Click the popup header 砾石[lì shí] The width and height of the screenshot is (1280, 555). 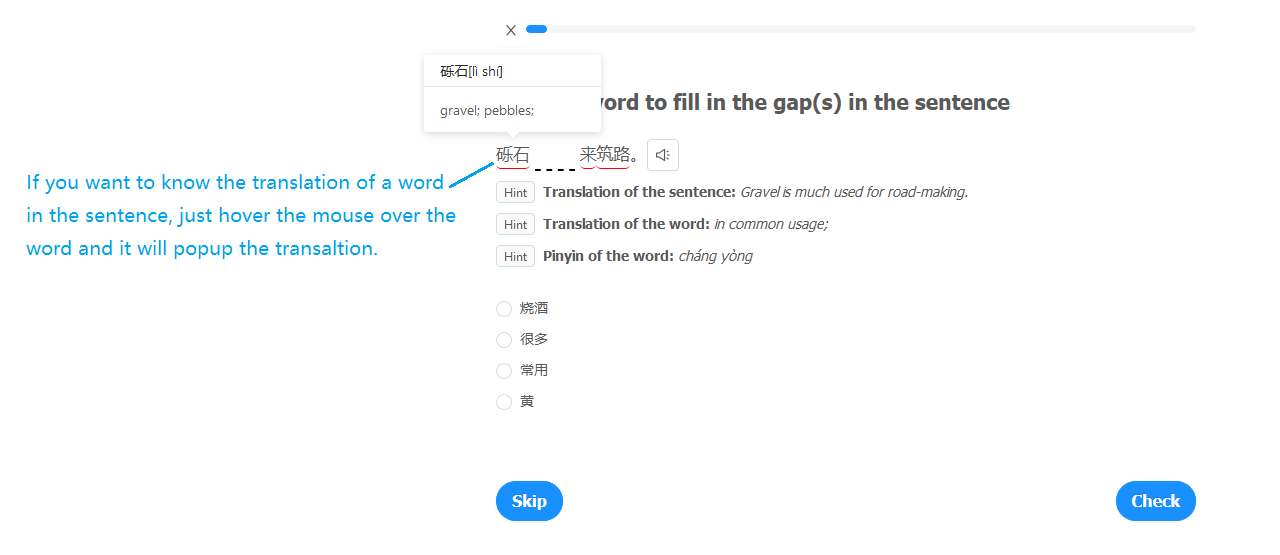(x=472, y=71)
